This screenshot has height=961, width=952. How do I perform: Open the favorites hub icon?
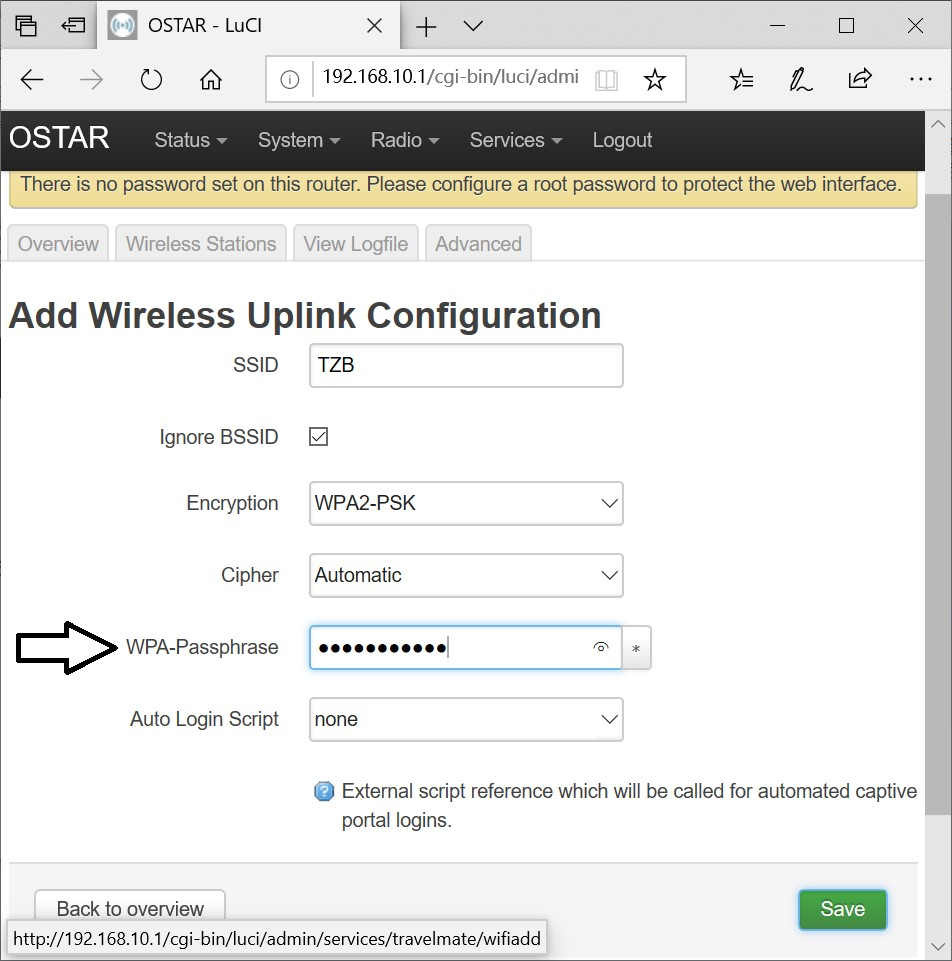tap(741, 80)
